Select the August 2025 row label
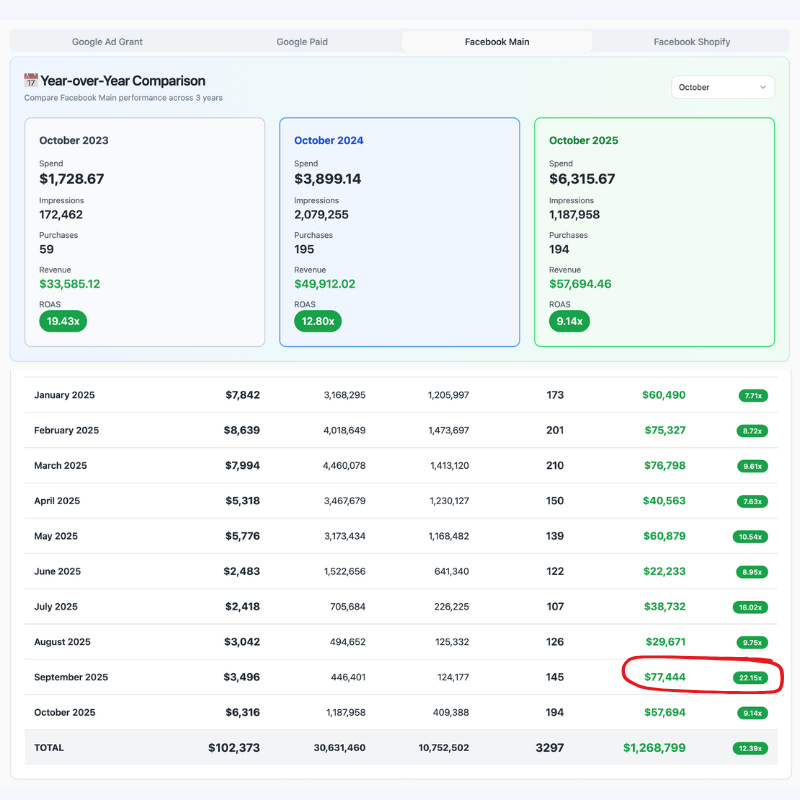The width and height of the screenshot is (800, 800). click(x=62, y=642)
